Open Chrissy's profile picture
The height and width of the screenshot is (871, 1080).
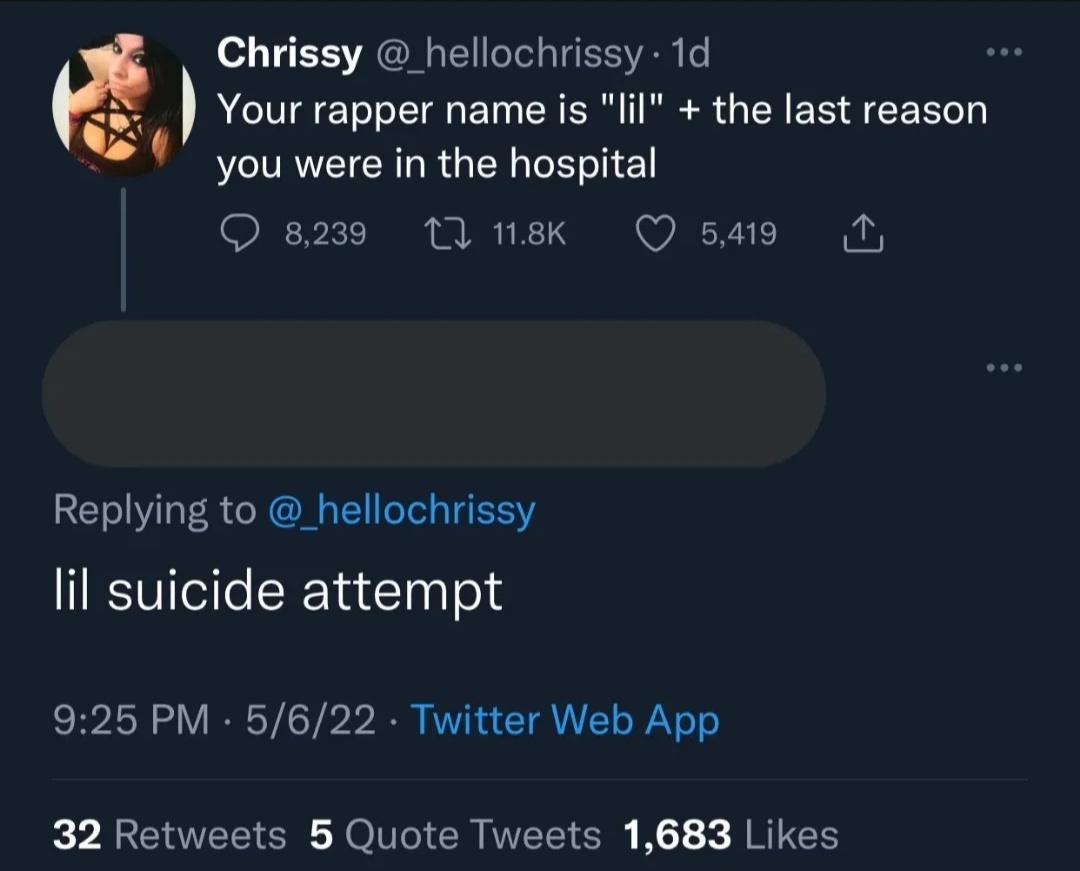(123, 105)
